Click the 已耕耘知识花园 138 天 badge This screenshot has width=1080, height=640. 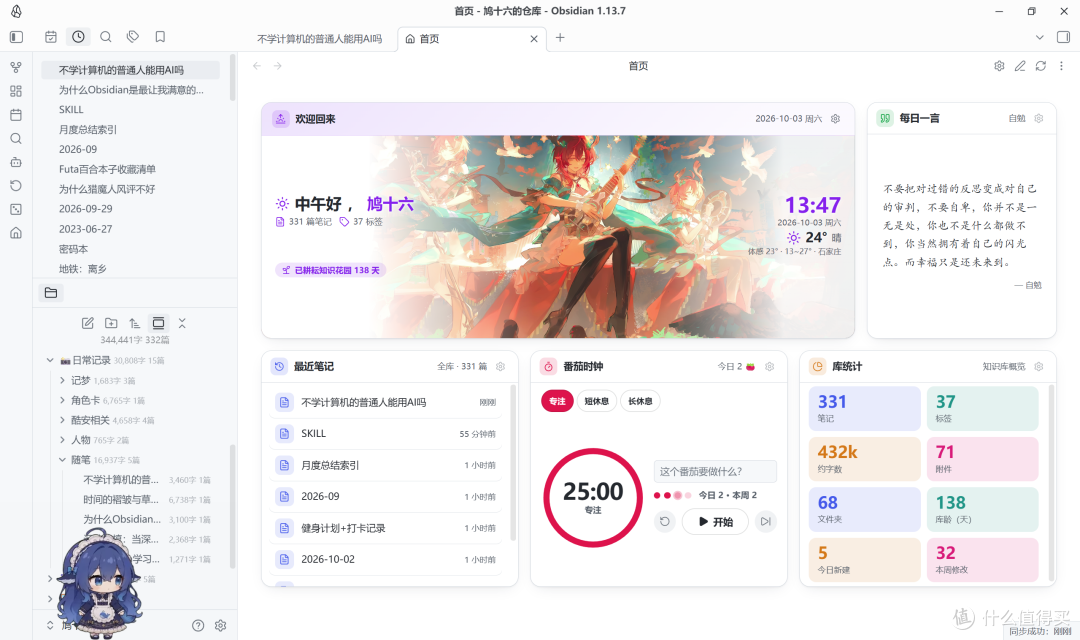331,270
